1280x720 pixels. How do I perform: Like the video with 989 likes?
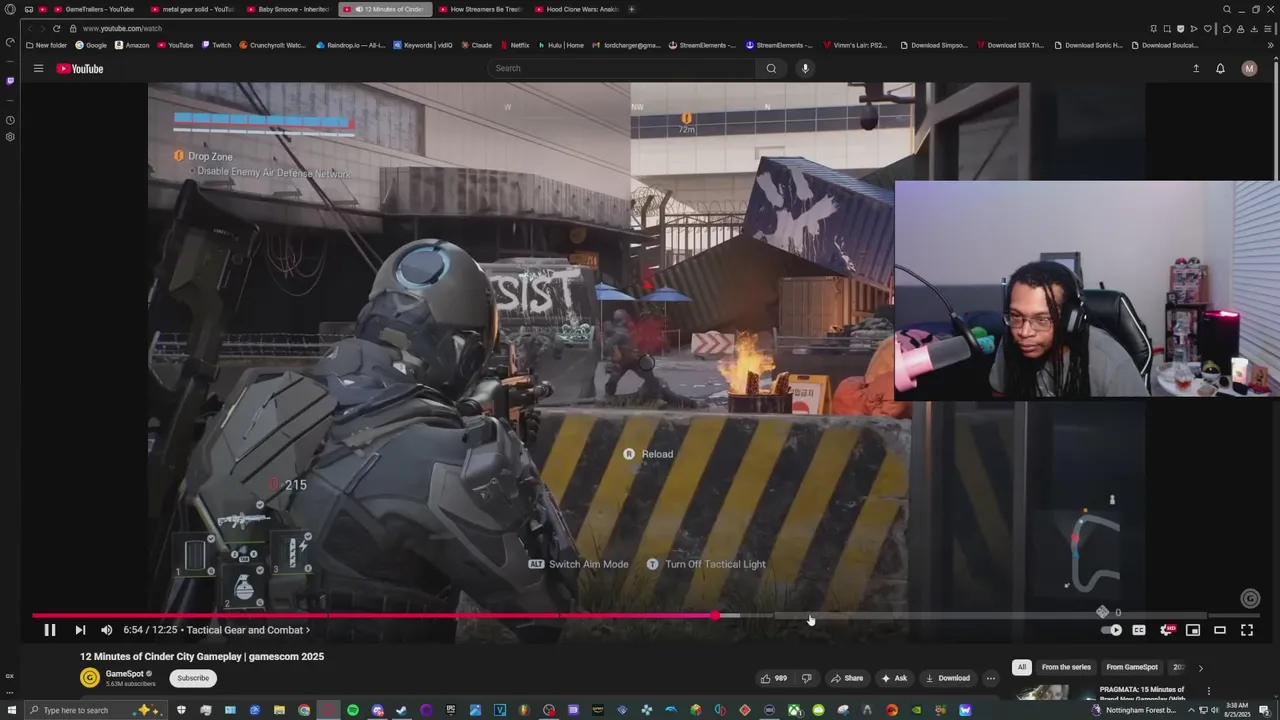pos(773,678)
